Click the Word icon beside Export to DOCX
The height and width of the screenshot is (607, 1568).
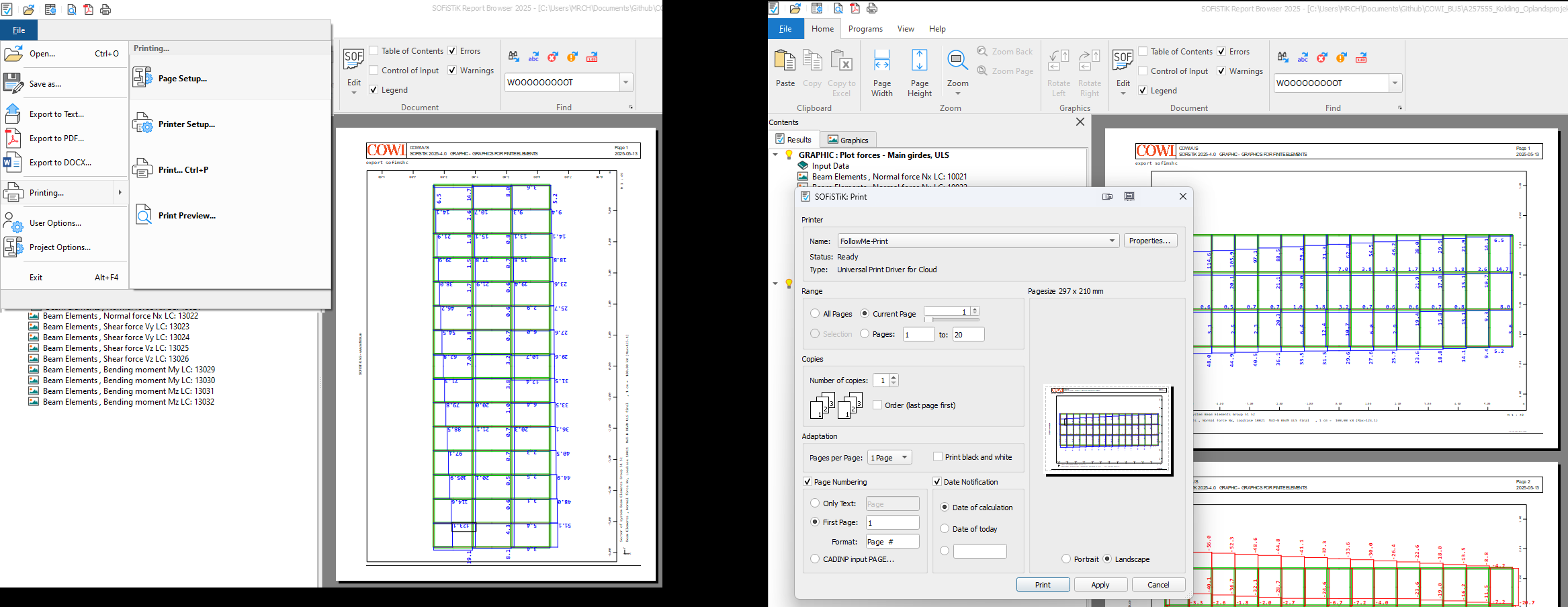[x=13, y=163]
